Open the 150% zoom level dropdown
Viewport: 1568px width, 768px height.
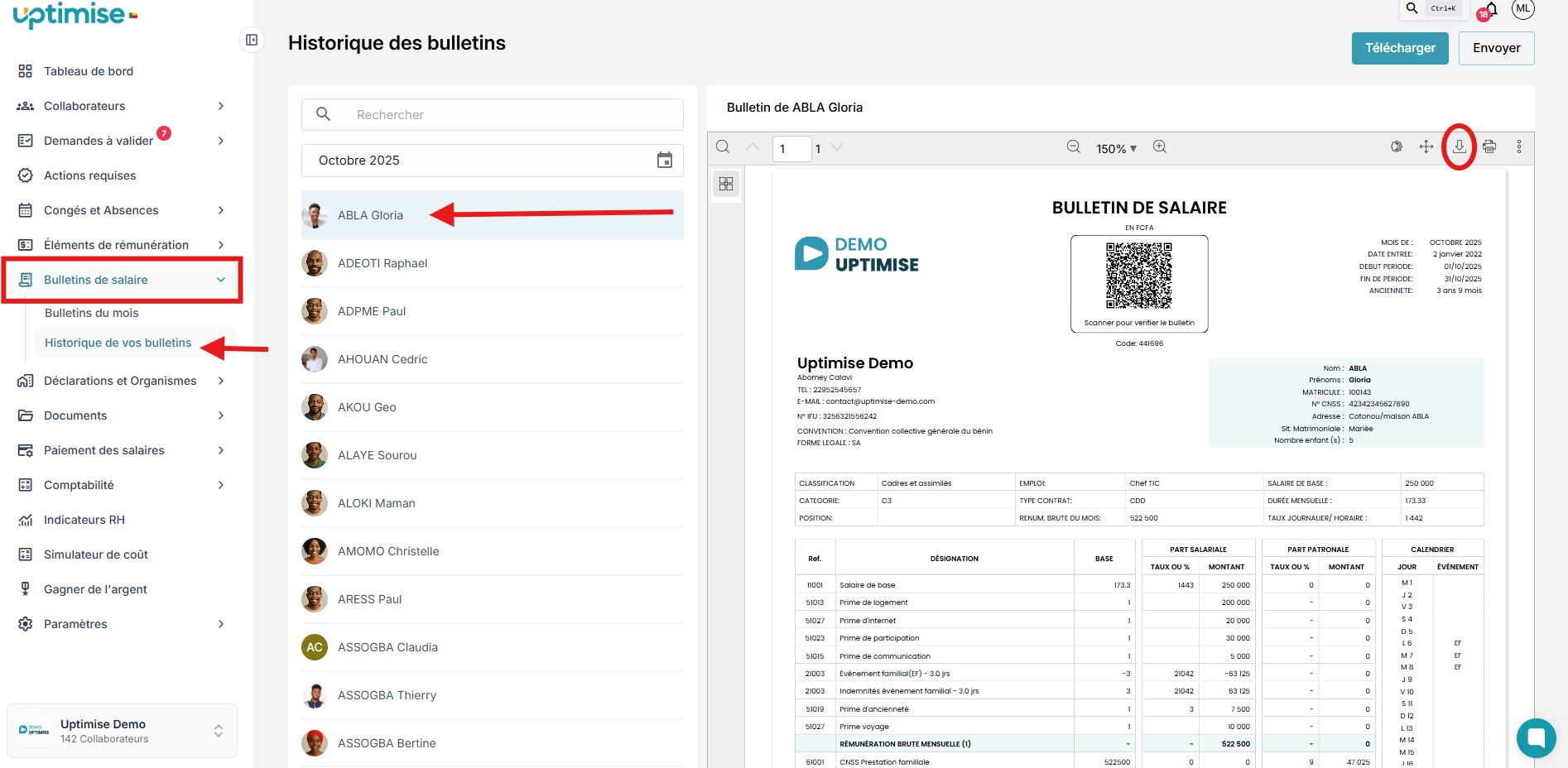pyautogui.click(x=1116, y=148)
